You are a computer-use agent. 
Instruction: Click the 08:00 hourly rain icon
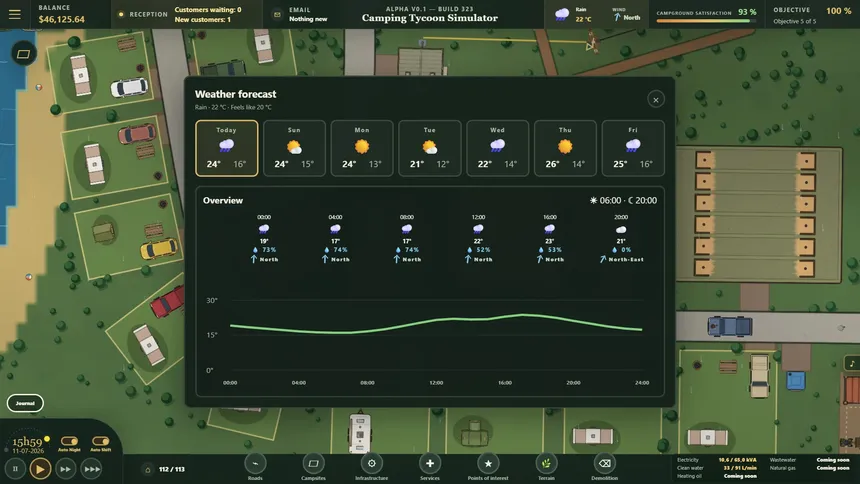406,228
